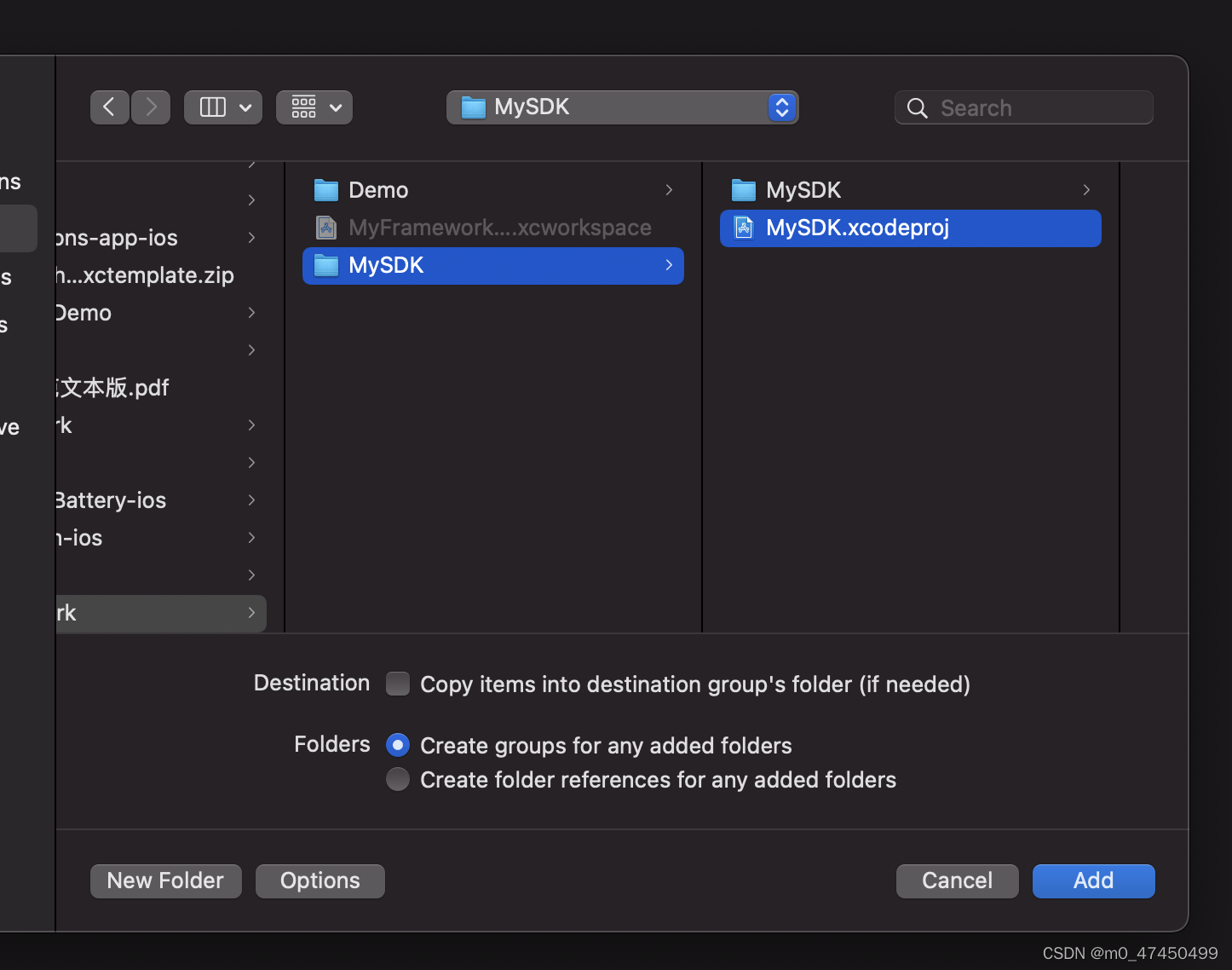Cancel the file dialog
The width and height of the screenshot is (1232, 970).
pos(958,881)
